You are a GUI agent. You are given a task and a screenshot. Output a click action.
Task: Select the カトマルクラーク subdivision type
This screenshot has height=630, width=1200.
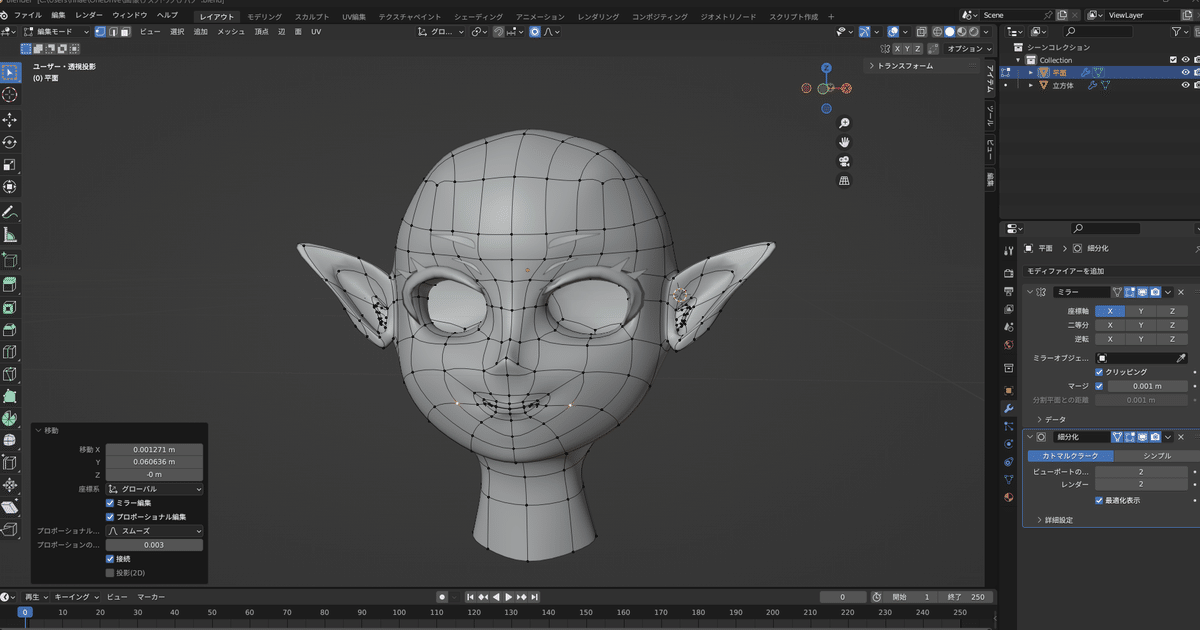pos(1069,456)
